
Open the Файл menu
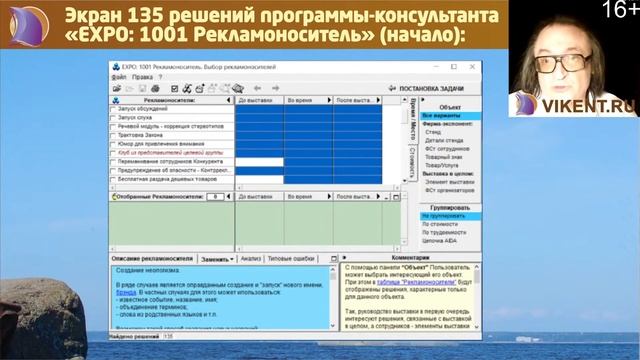[x=119, y=77]
